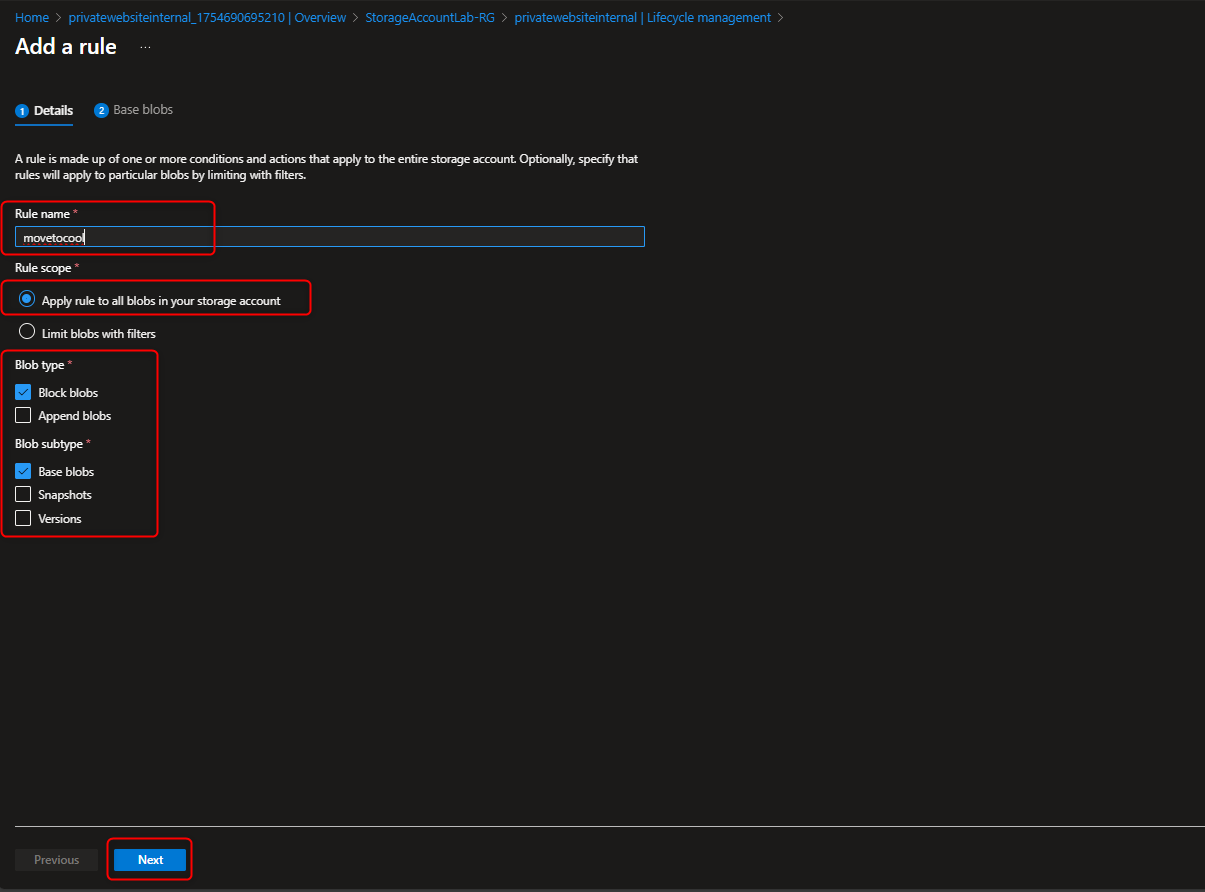The width and height of the screenshot is (1205, 892).
Task: Click the Overview breadcrumb link
Action: [320, 17]
